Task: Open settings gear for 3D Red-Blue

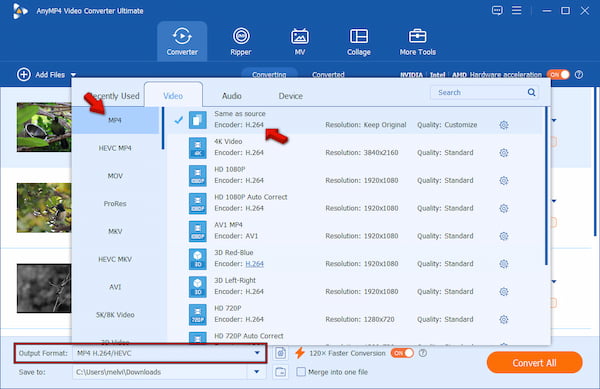Action: [504, 264]
